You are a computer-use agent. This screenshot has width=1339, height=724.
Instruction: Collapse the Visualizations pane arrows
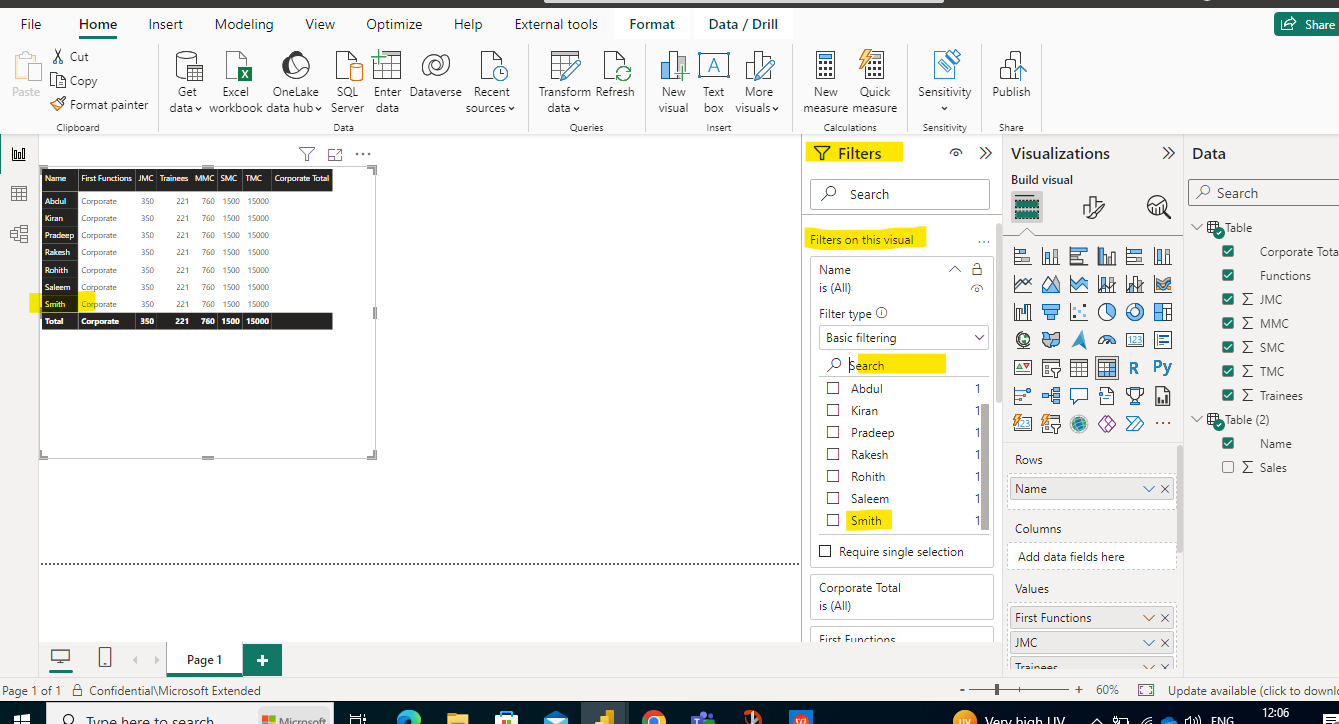point(1168,153)
